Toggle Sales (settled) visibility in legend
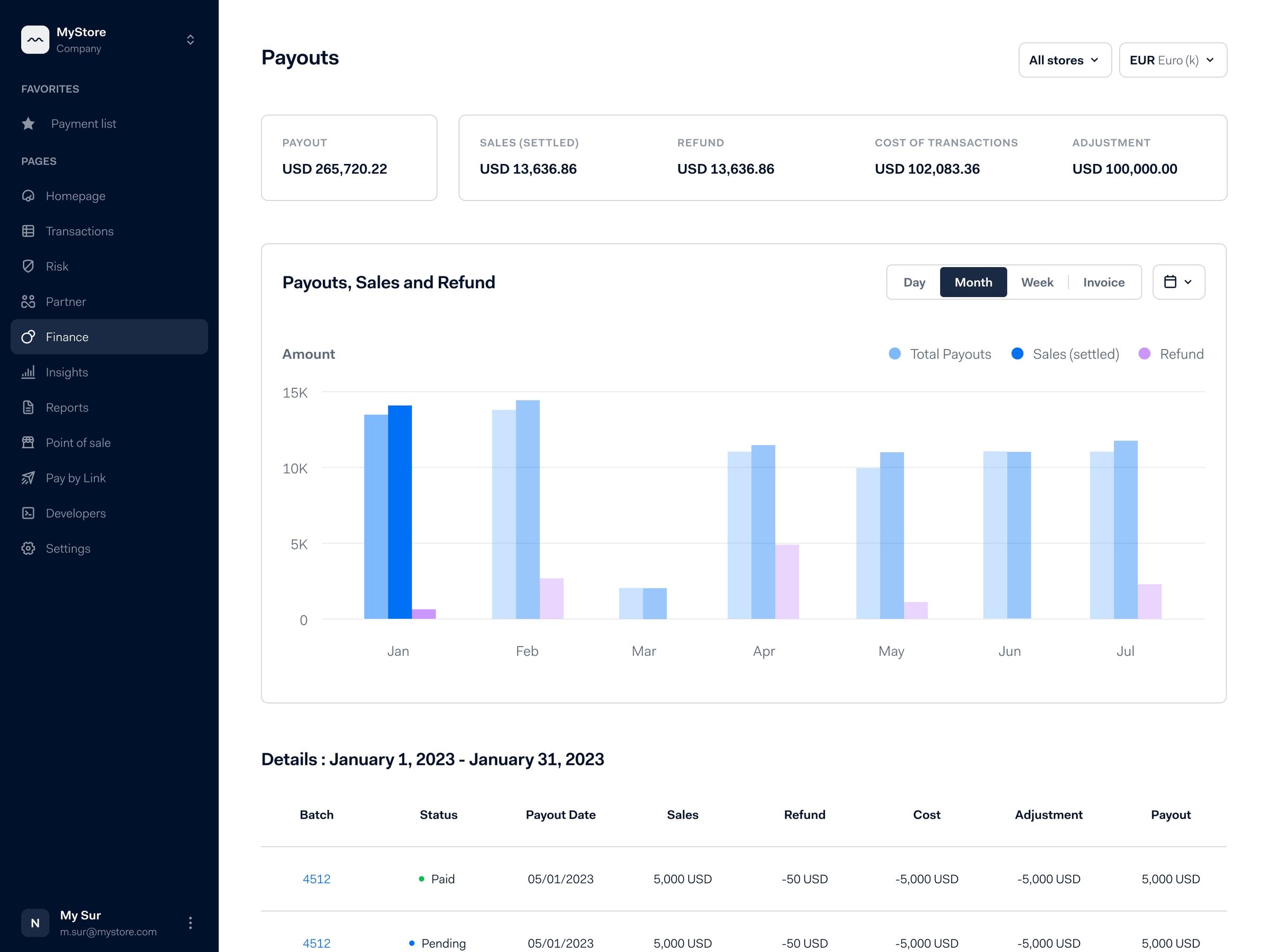The height and width of the screenshot is (952, 1270). (1065, 354)
